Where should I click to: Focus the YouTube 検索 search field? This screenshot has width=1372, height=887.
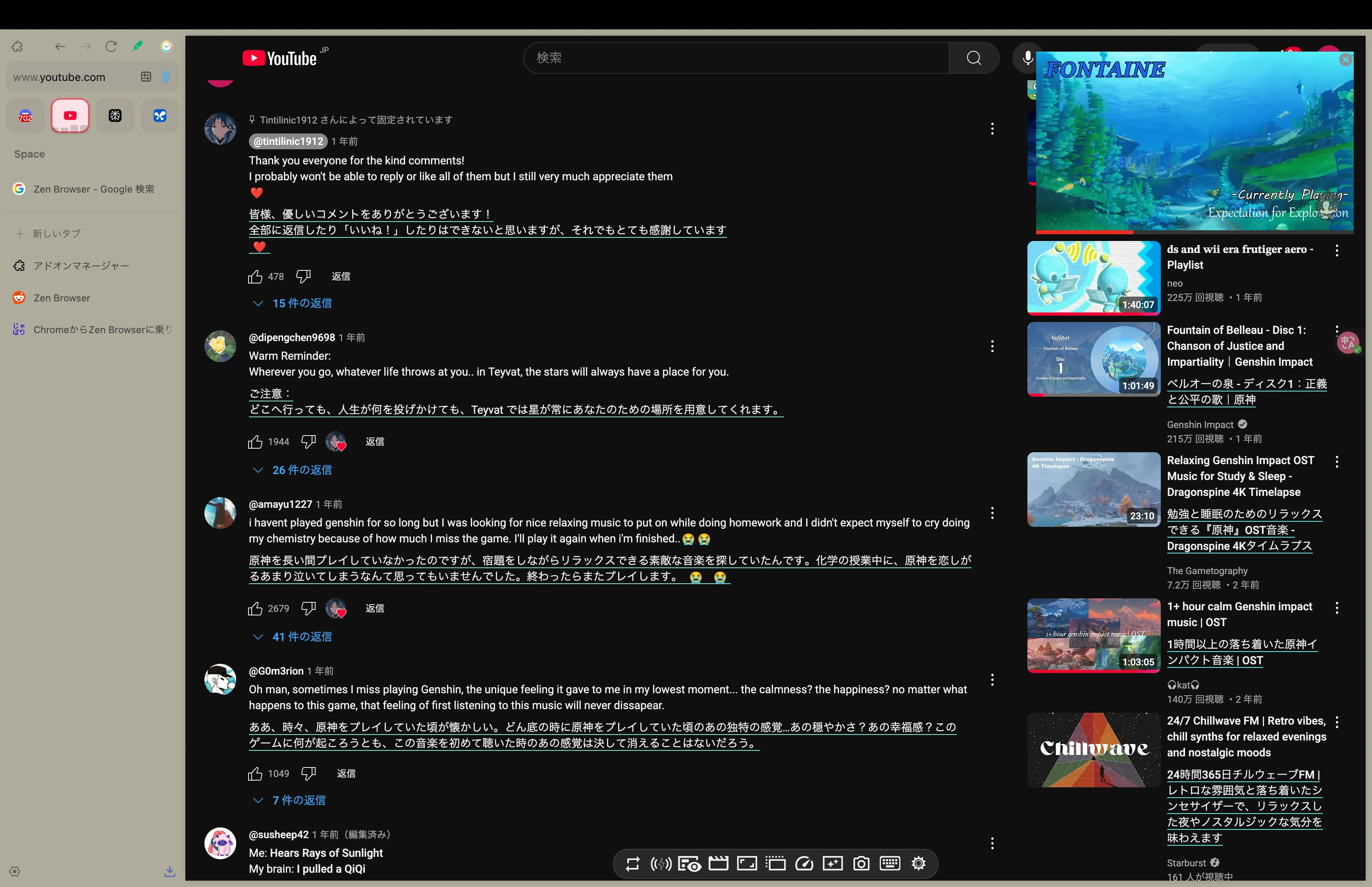[736, 58]
